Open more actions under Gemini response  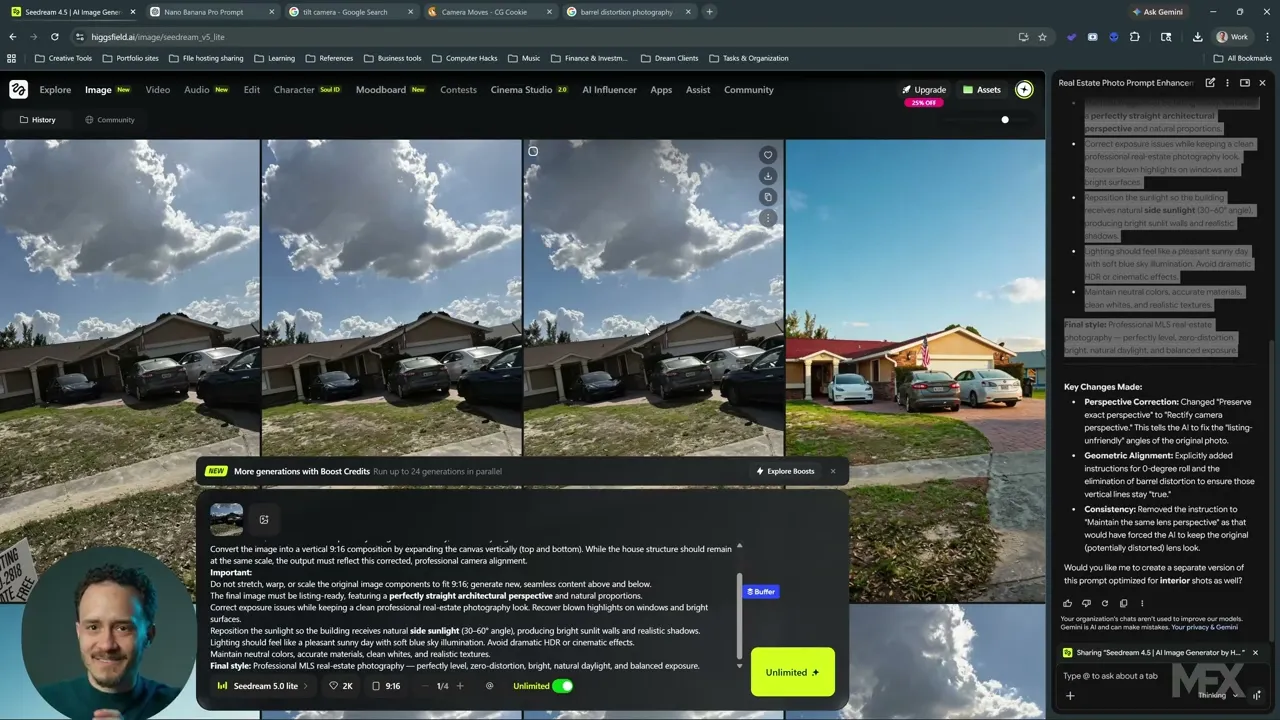click(1142, 603)
